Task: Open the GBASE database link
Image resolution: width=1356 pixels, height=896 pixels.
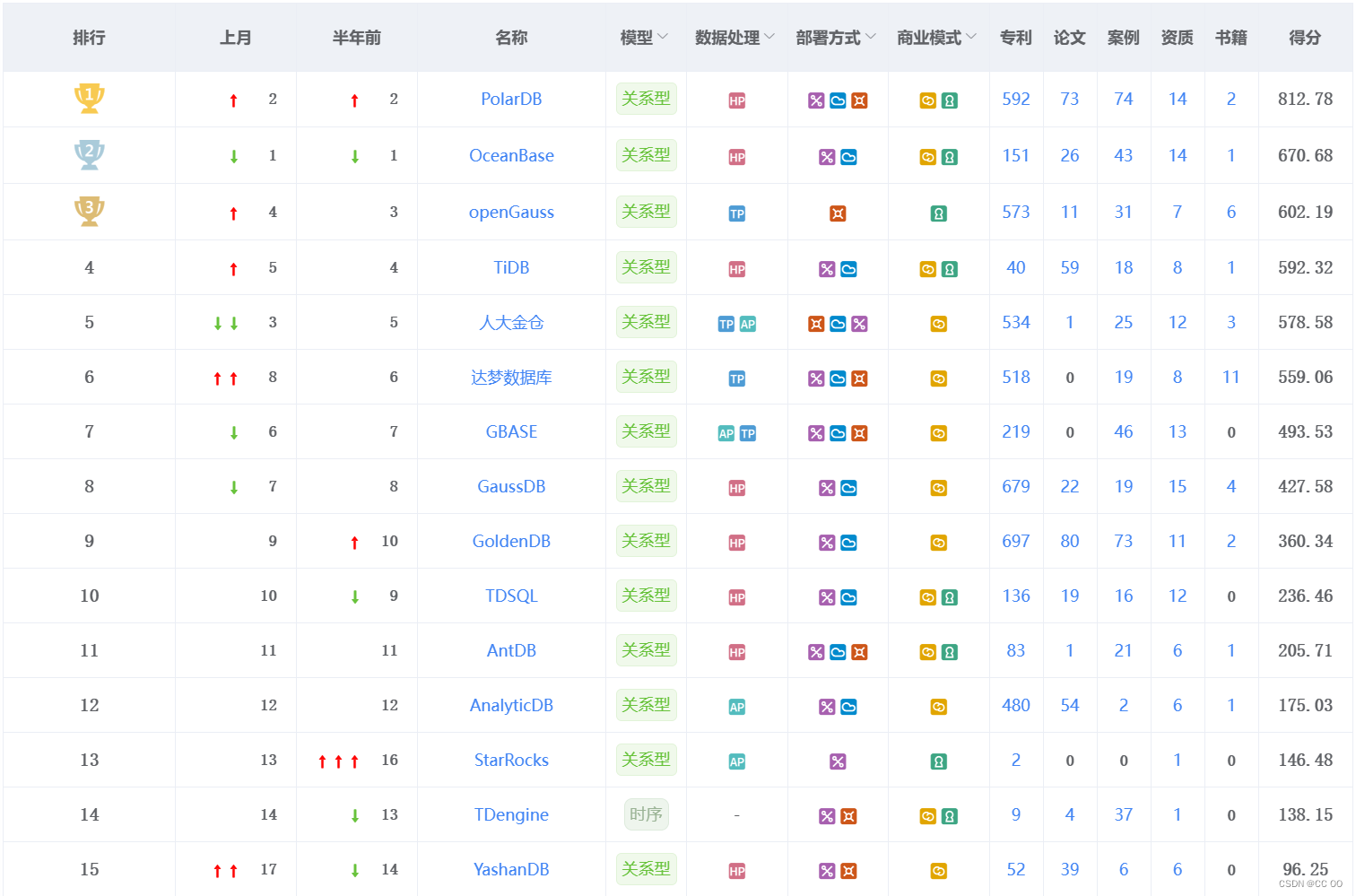Action: pyautogui.click(x=511, y=431)
